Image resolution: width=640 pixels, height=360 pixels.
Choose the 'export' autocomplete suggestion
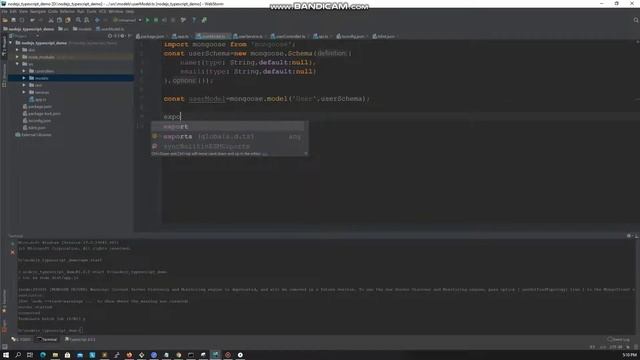click(228, 127)
